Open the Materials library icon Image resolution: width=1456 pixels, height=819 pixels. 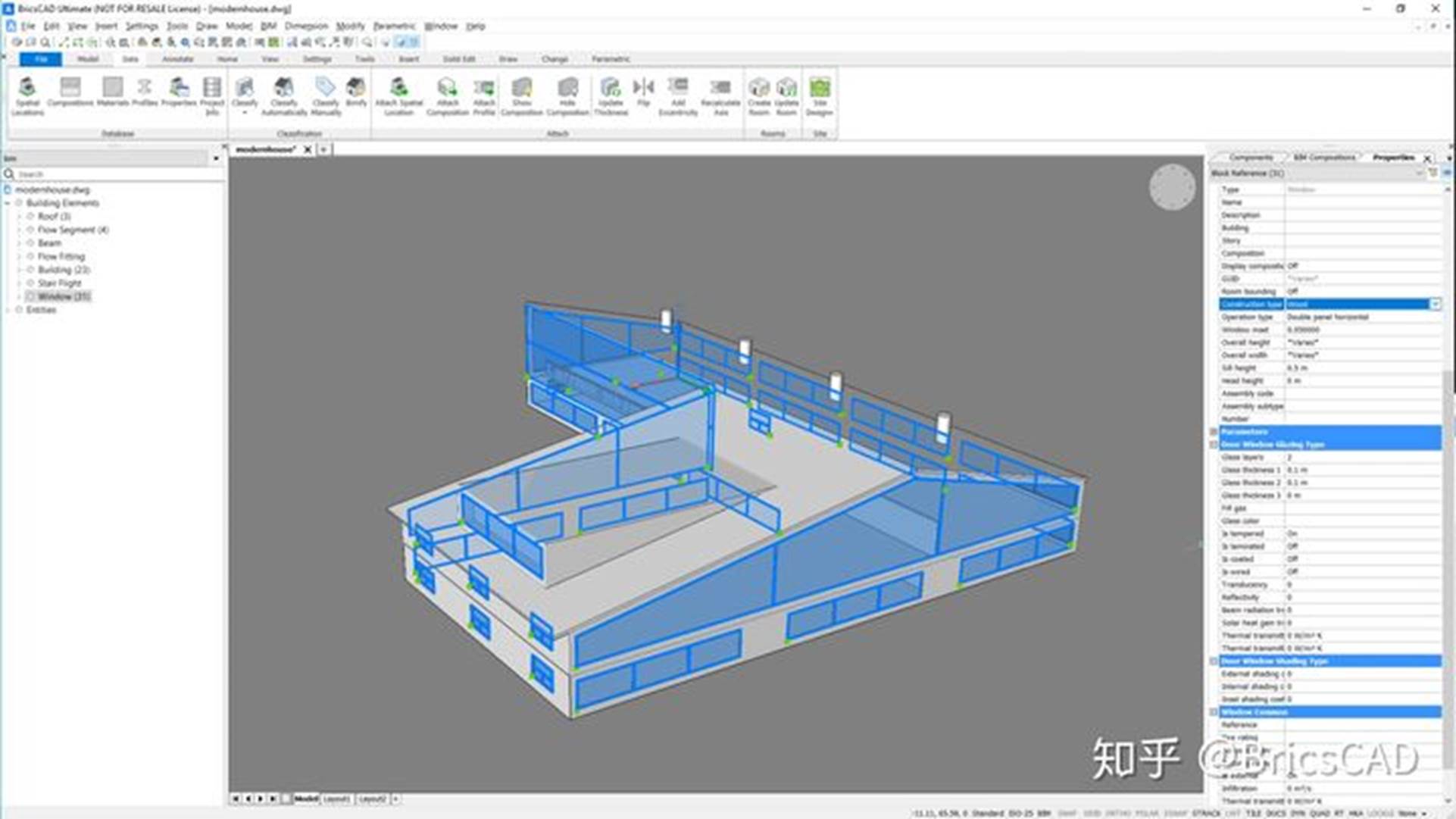pyautogui.click(x=112, y=92)
